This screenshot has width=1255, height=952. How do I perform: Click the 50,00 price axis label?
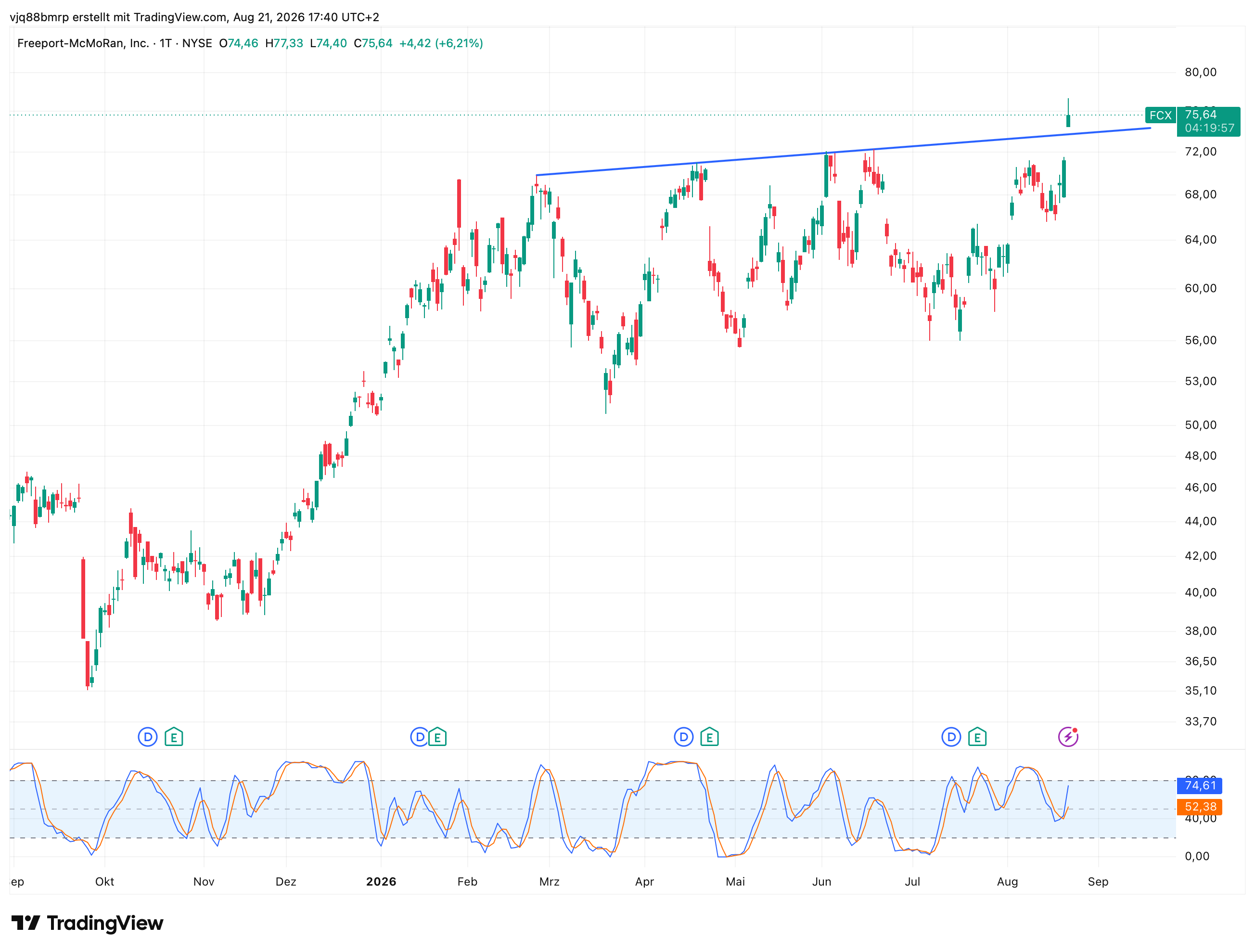pyautogui.click(x=1201, y=425)
